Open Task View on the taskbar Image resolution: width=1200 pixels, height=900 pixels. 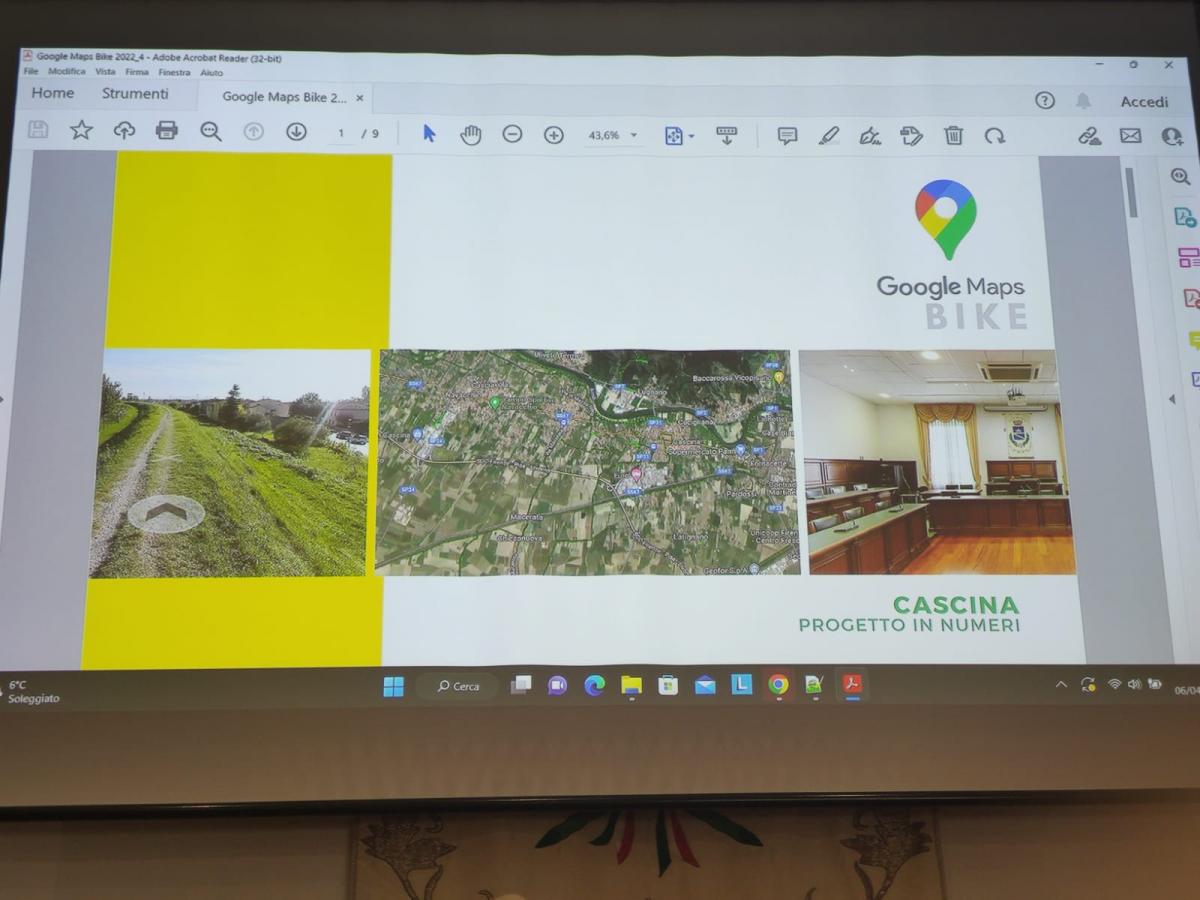[521, 685]
